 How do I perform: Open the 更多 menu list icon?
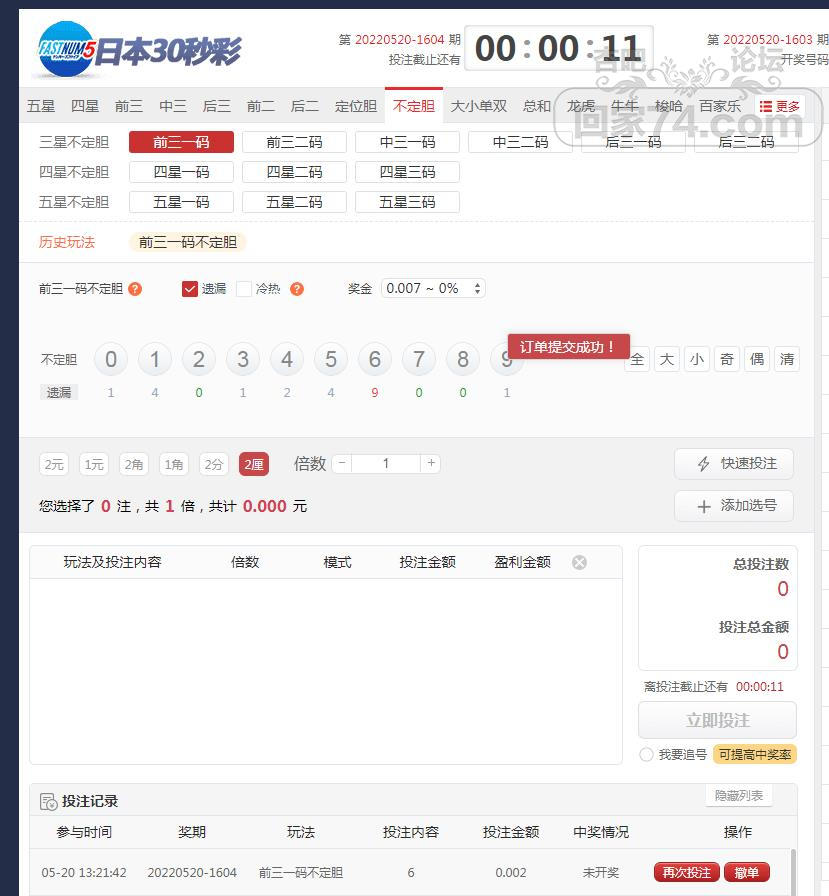(x=766, y=107)
